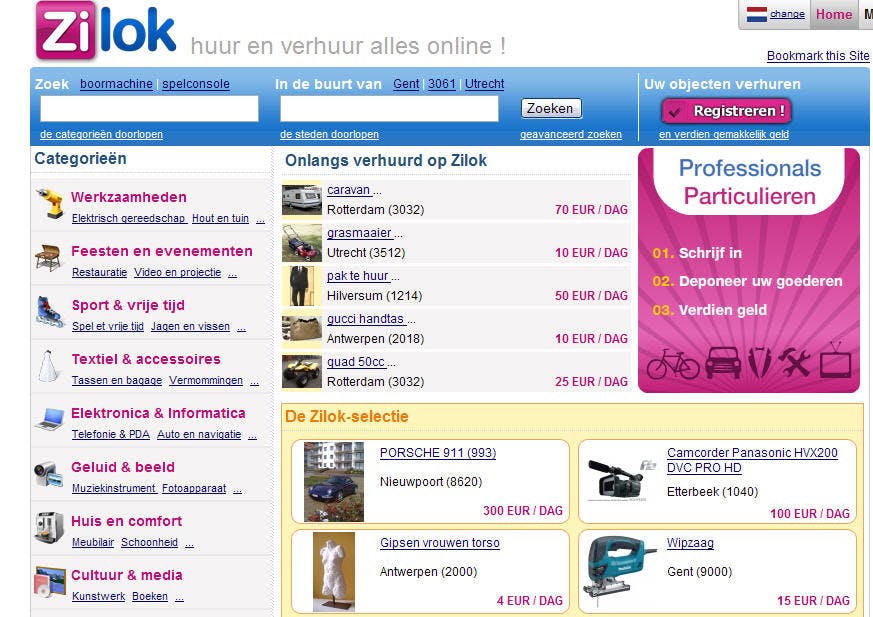Open the Elektronica & Informatica category
873x617 pixels.
(x=158, y=413)
